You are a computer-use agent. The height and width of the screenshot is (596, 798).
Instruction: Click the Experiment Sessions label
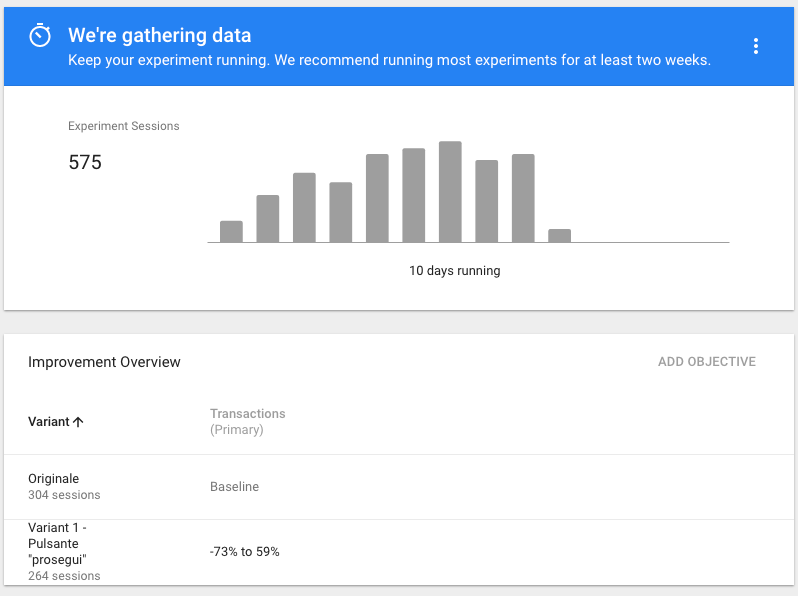coord(124,126)
